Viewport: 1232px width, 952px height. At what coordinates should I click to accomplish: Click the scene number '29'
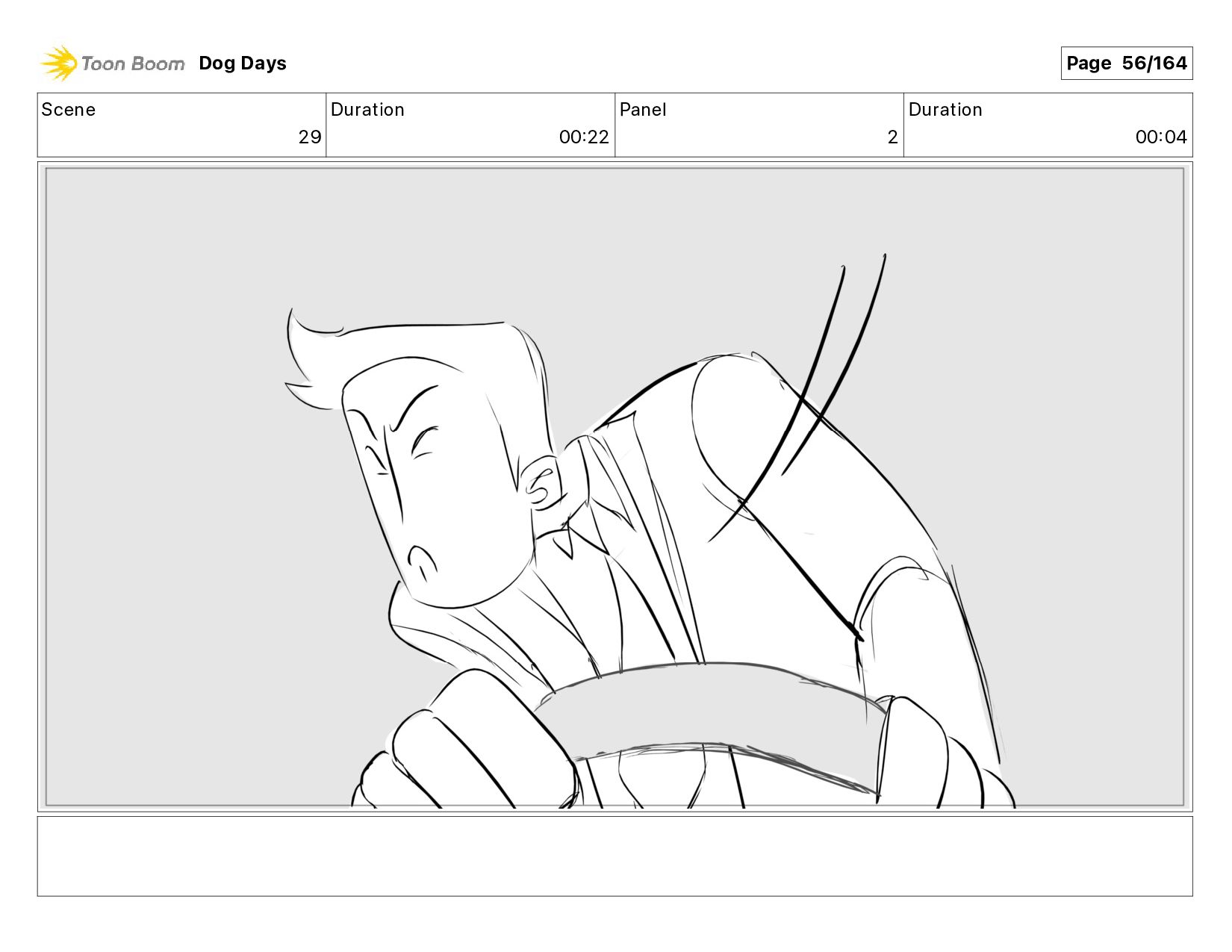click(310, 137)
